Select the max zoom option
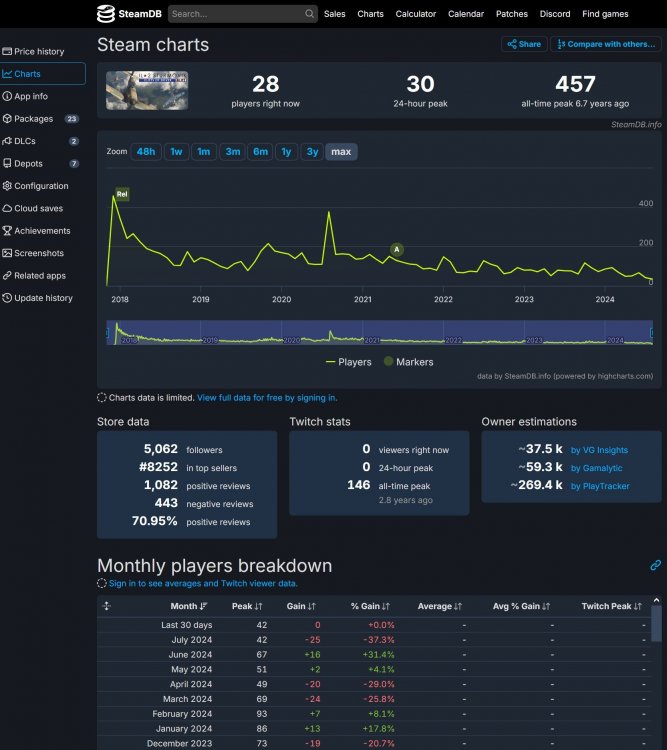This screenshot has height=750, width=667. 341,152
